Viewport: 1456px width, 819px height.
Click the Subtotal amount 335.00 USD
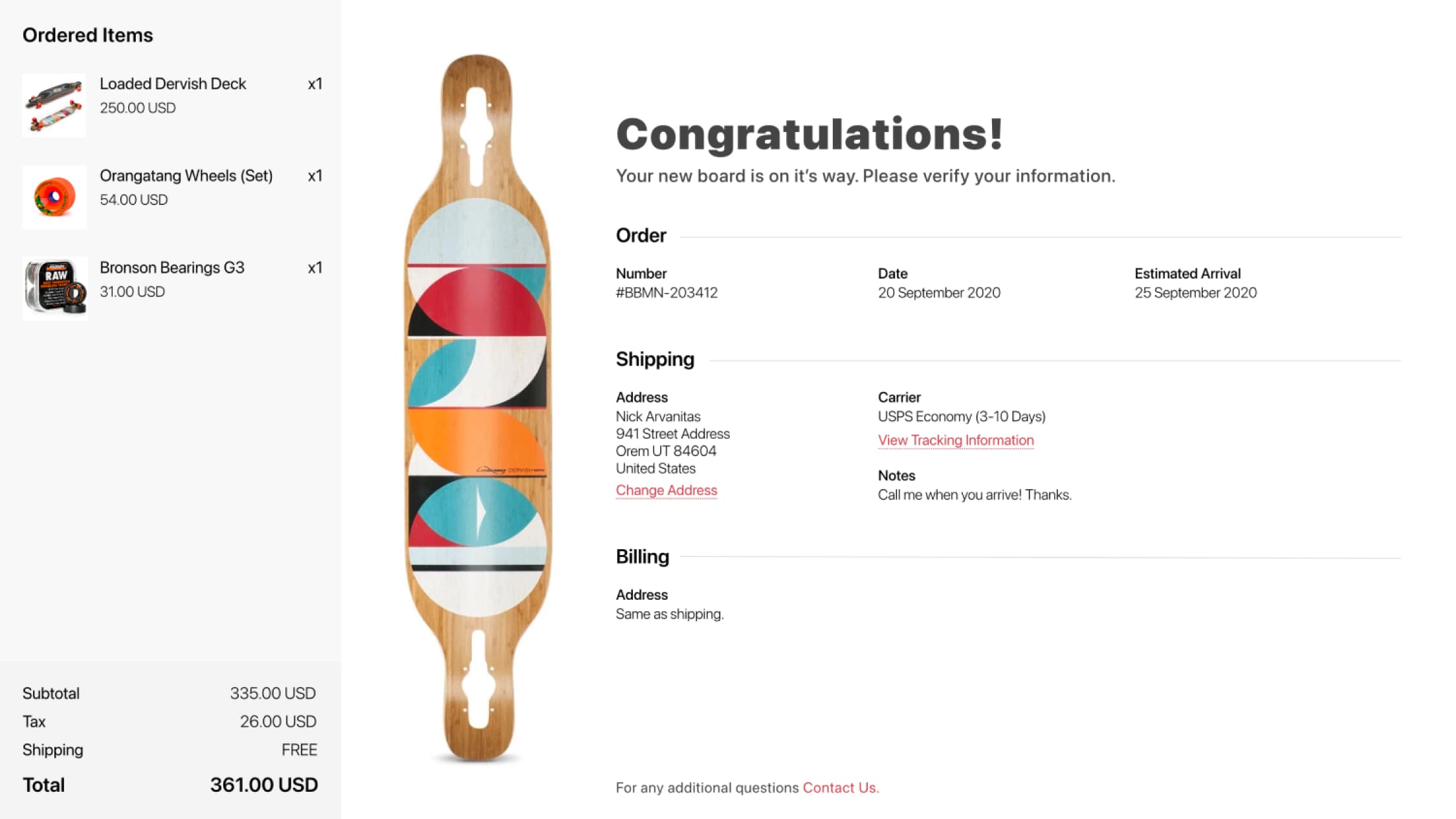point(273,693)
